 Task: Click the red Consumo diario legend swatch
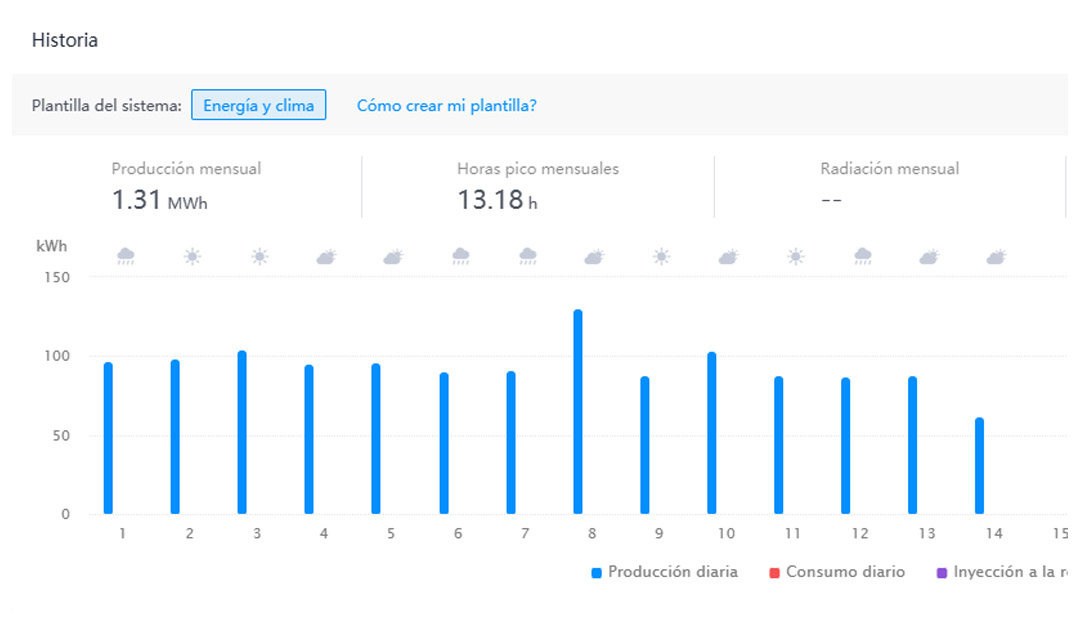(x=774, y=573)
